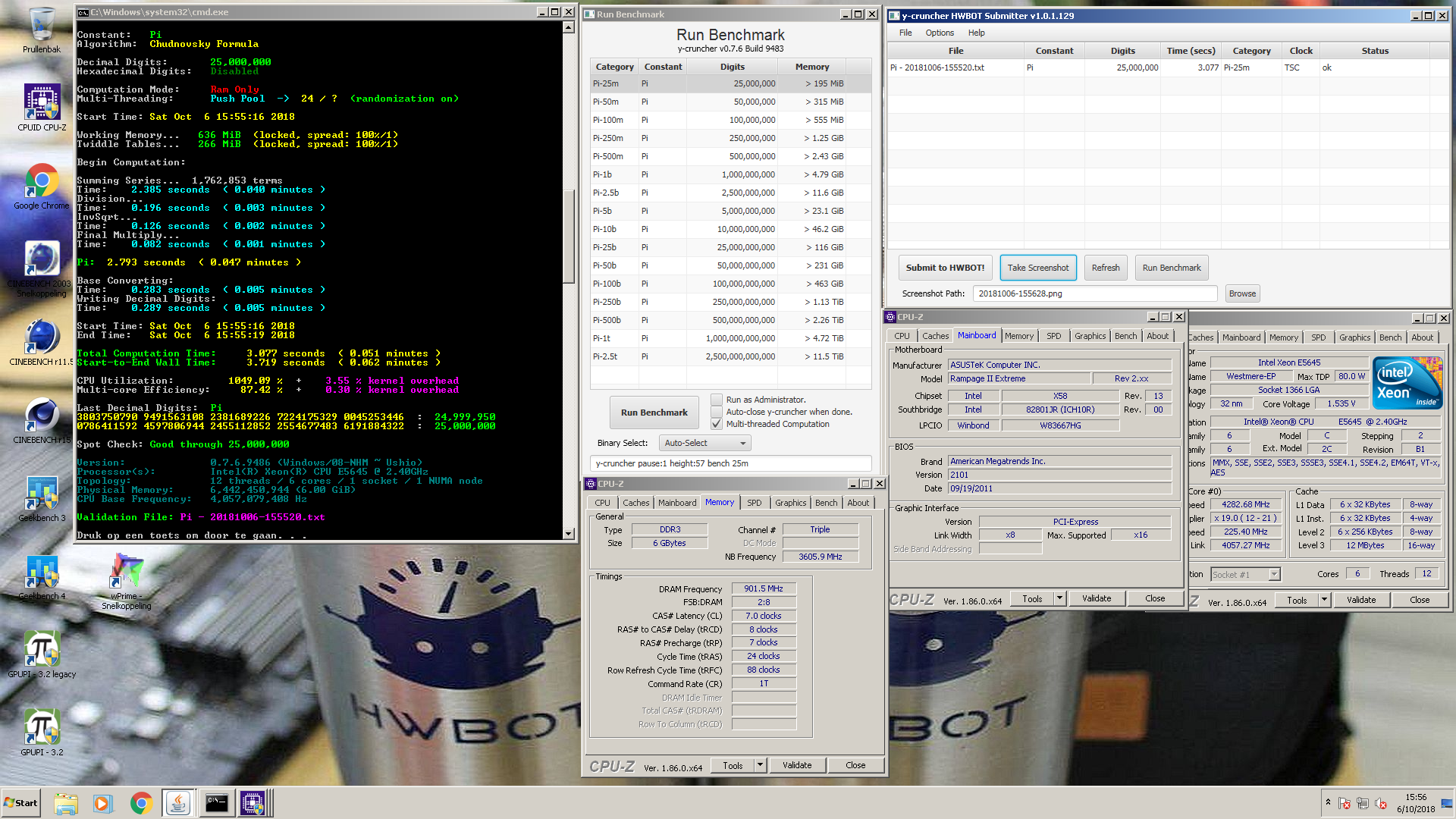
Task: Toggle Auto-close y-cruncher when done
Action: pyautogui.click(x=716, y=412)
